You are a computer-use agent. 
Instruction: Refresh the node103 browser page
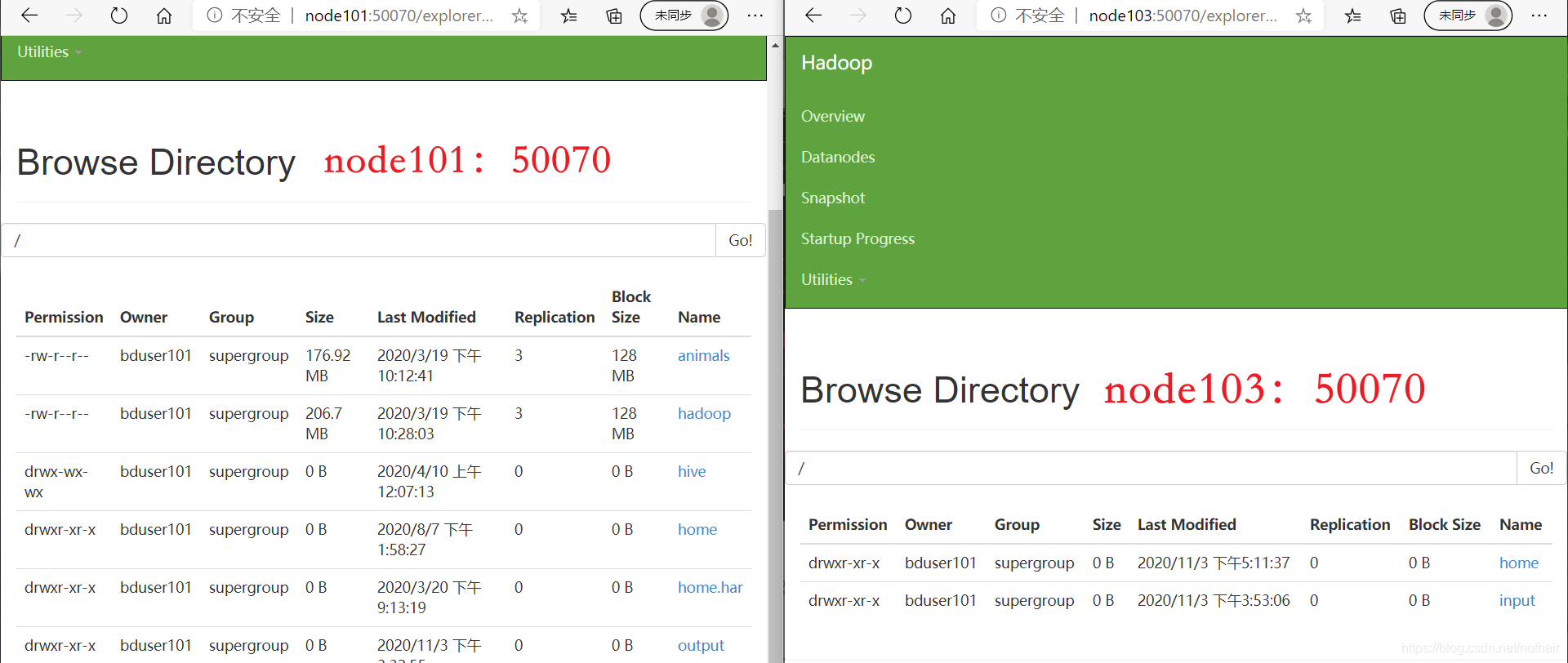903,16
